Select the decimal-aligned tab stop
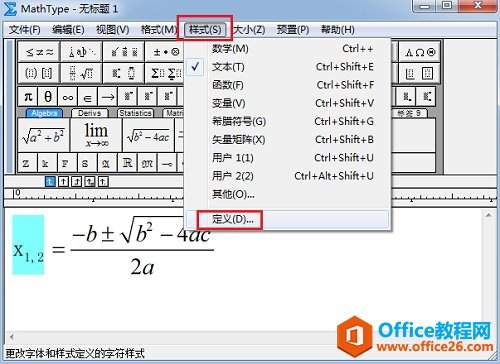Image resolution: width=500 pixels, height=364 pixels. [103, 182]
